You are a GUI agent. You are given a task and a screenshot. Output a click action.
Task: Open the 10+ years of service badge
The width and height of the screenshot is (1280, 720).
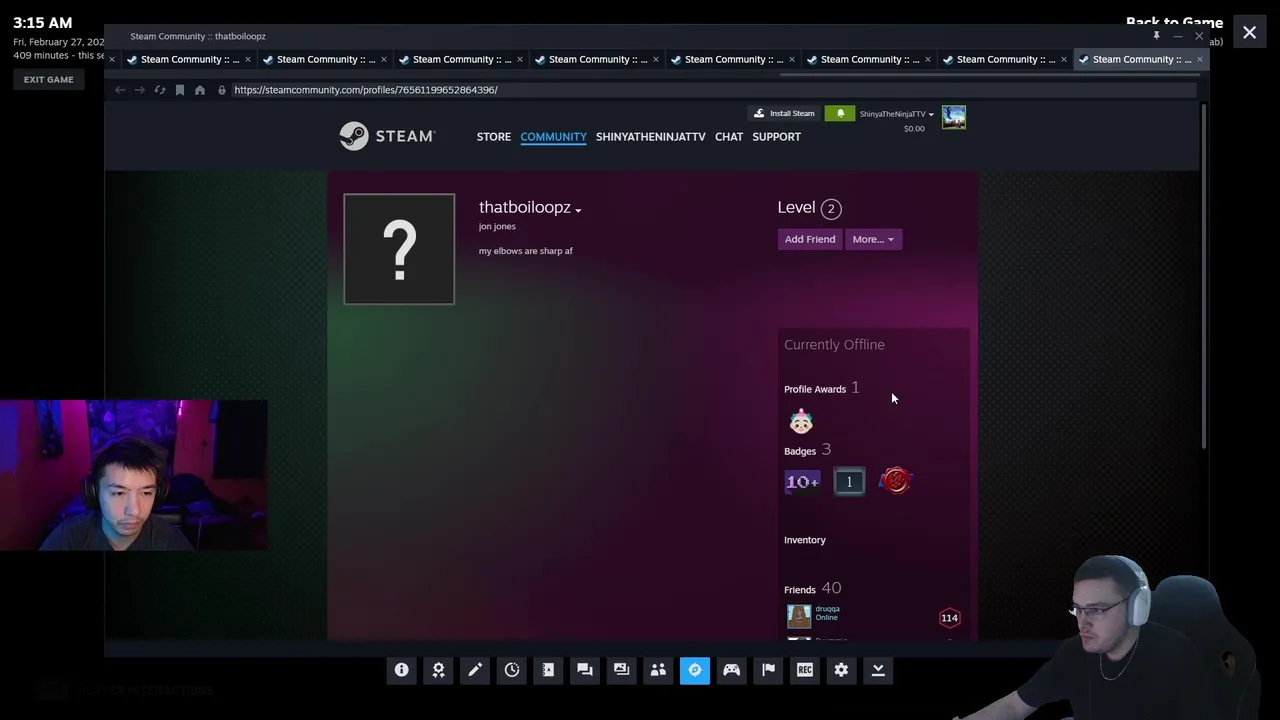[x=802, y=482]
